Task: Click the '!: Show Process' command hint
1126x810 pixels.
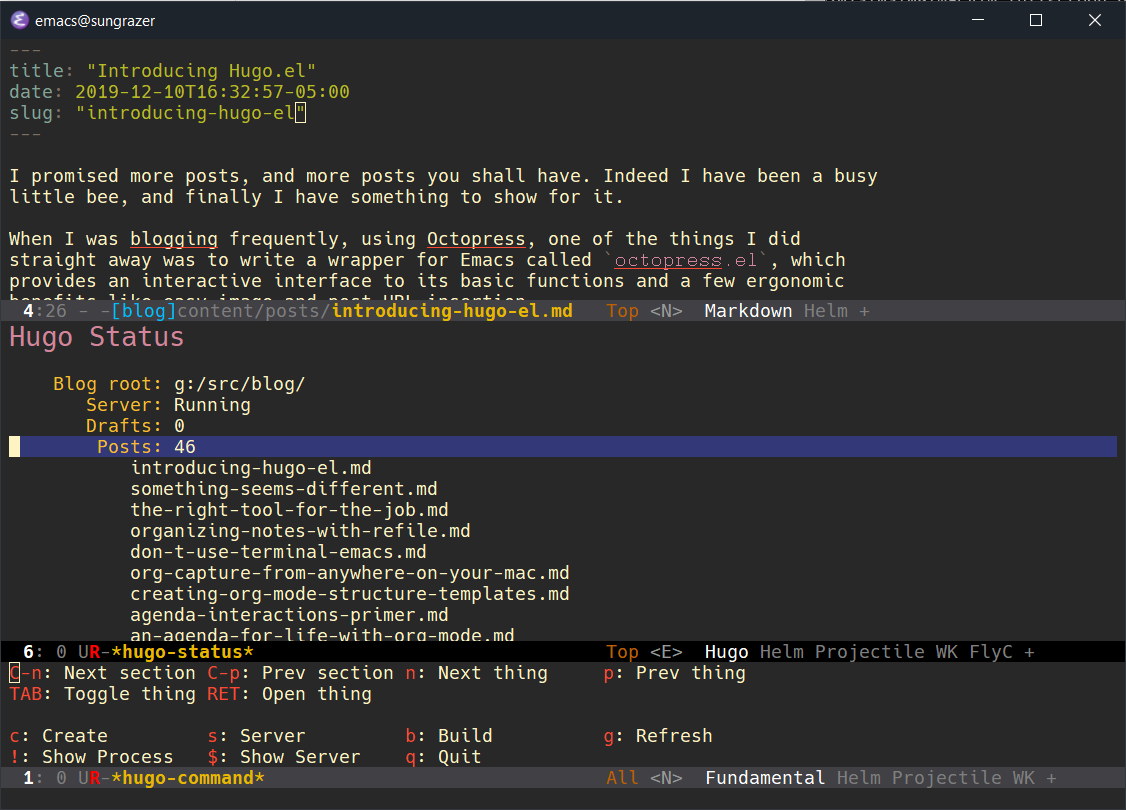Action: pyautogui.click(x=91, y=757)
